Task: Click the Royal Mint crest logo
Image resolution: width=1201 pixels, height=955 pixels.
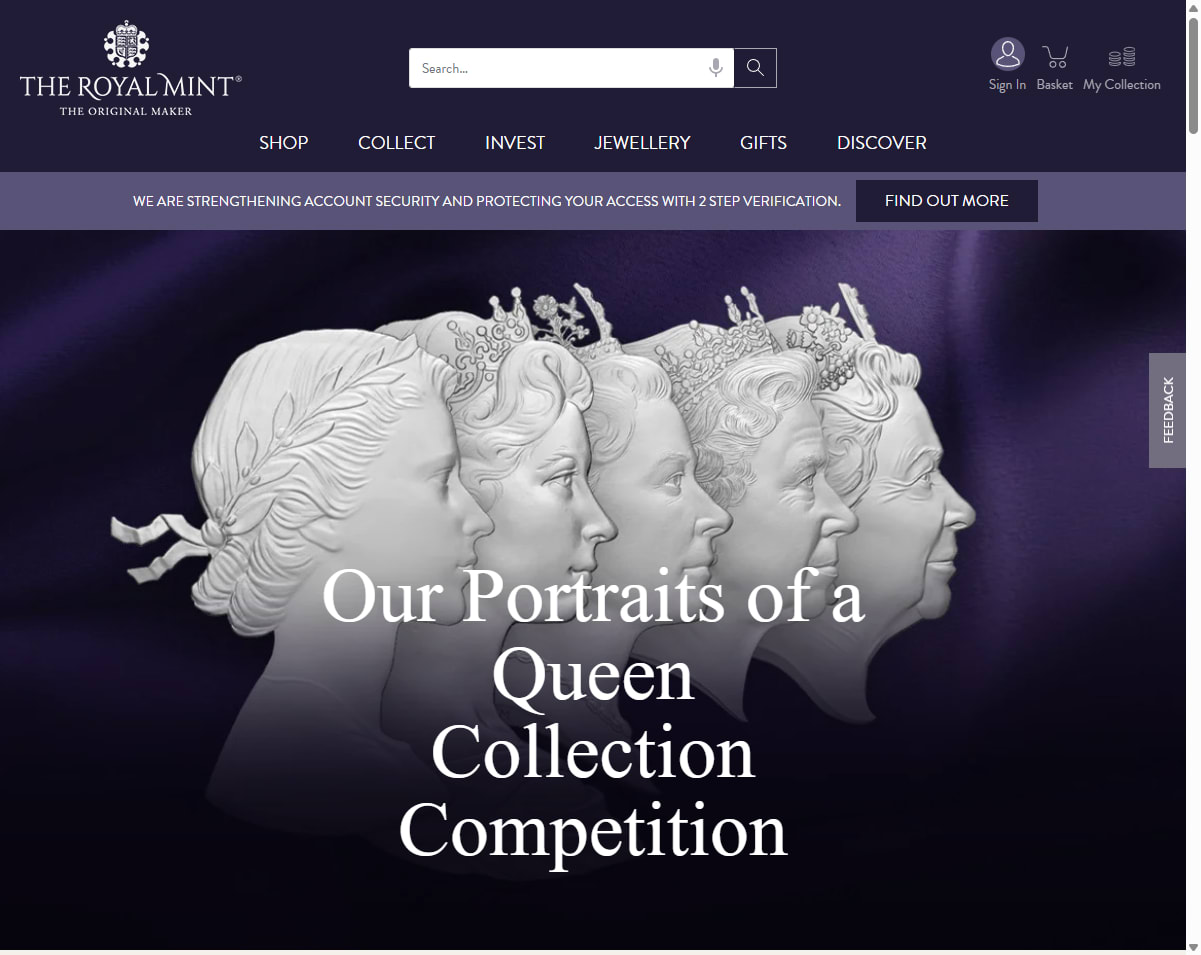Action: pos(126,45)
